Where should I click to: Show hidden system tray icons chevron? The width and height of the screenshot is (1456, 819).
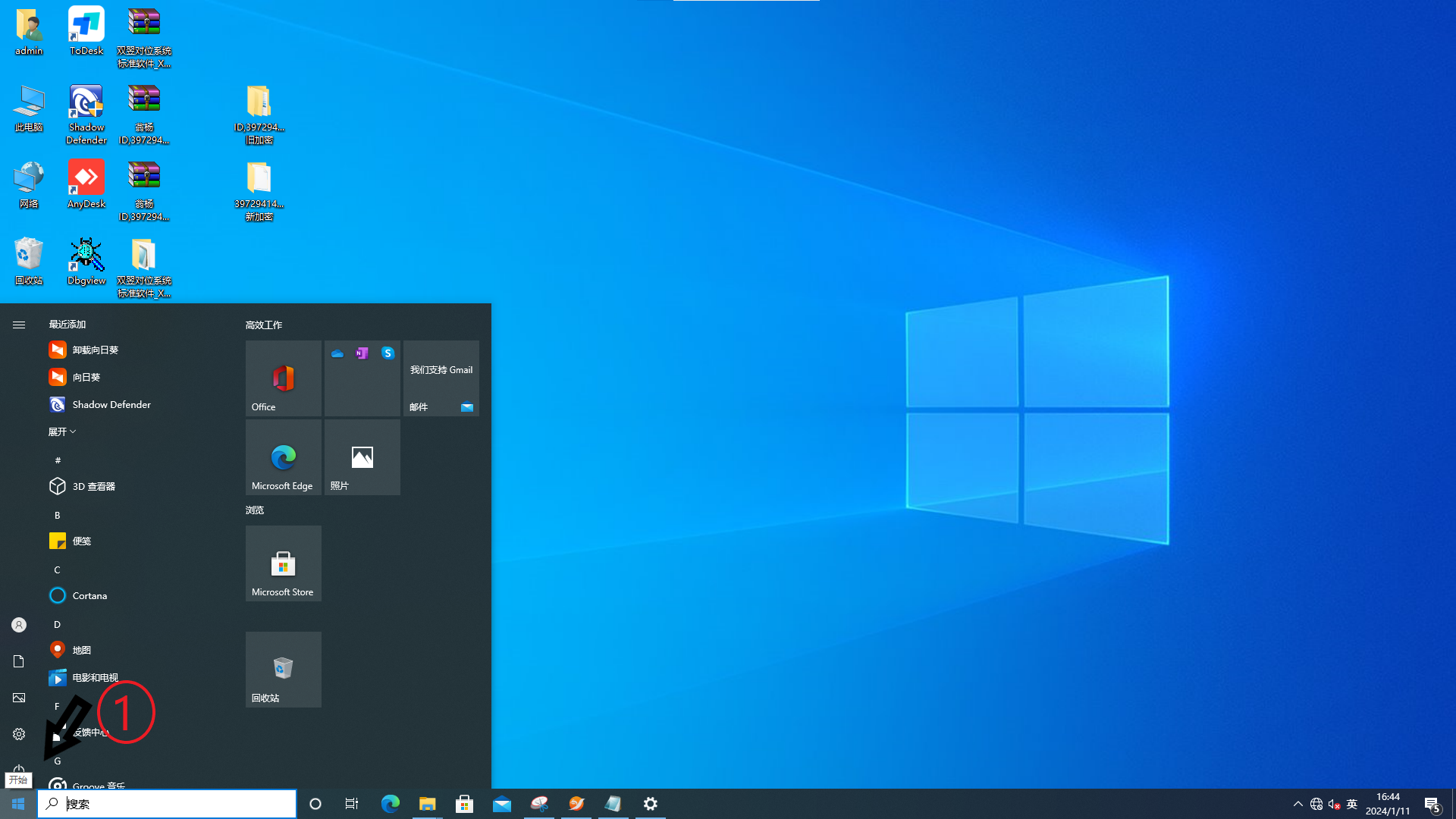coord(1298,804)
